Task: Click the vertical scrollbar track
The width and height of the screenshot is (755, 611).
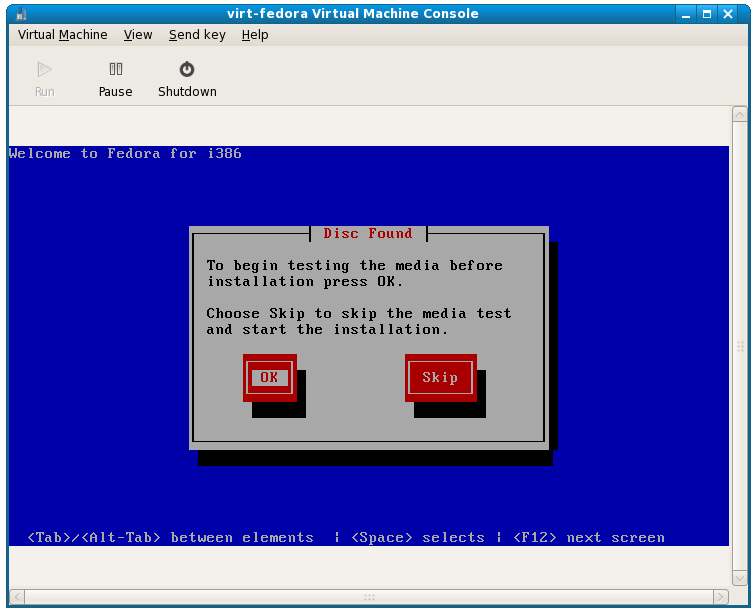Action: [740, 346]
